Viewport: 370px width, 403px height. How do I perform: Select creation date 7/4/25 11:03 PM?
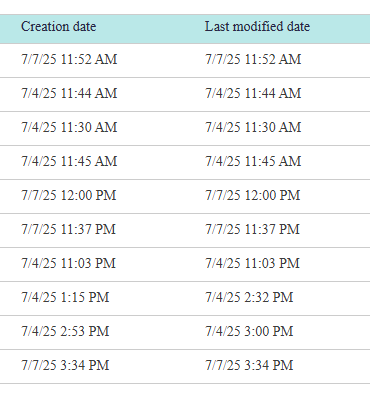point(69,263)
